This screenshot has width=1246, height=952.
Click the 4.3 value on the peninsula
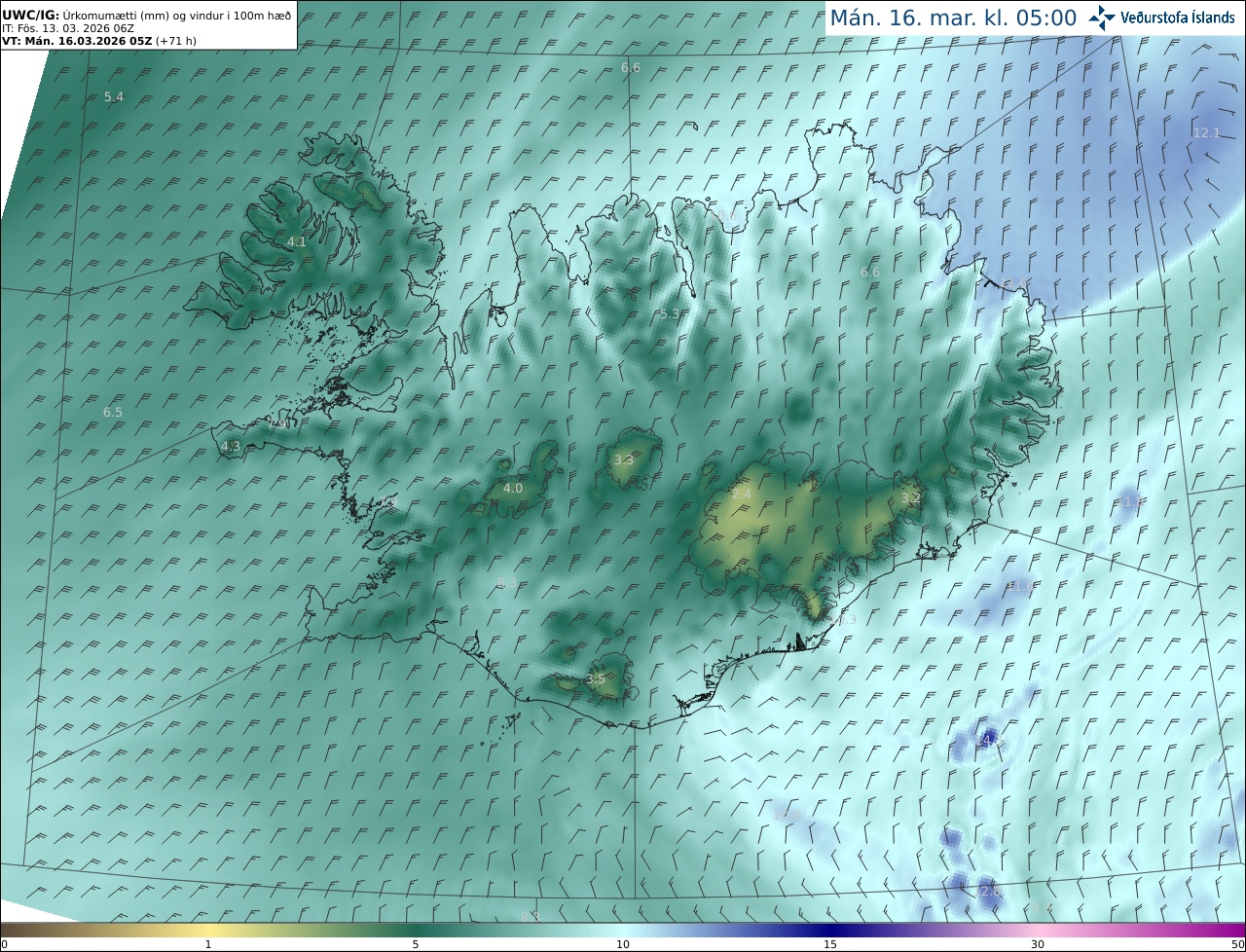(231, 447)
